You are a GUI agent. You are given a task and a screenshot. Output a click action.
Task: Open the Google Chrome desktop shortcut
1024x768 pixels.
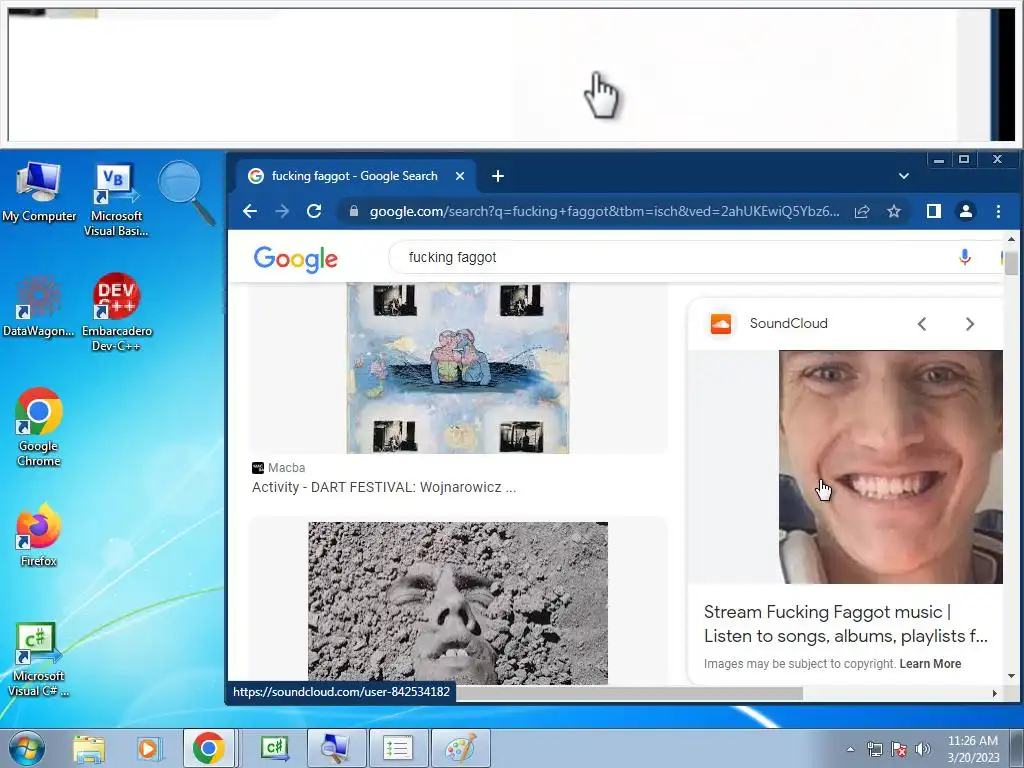[x=39, y=427]
